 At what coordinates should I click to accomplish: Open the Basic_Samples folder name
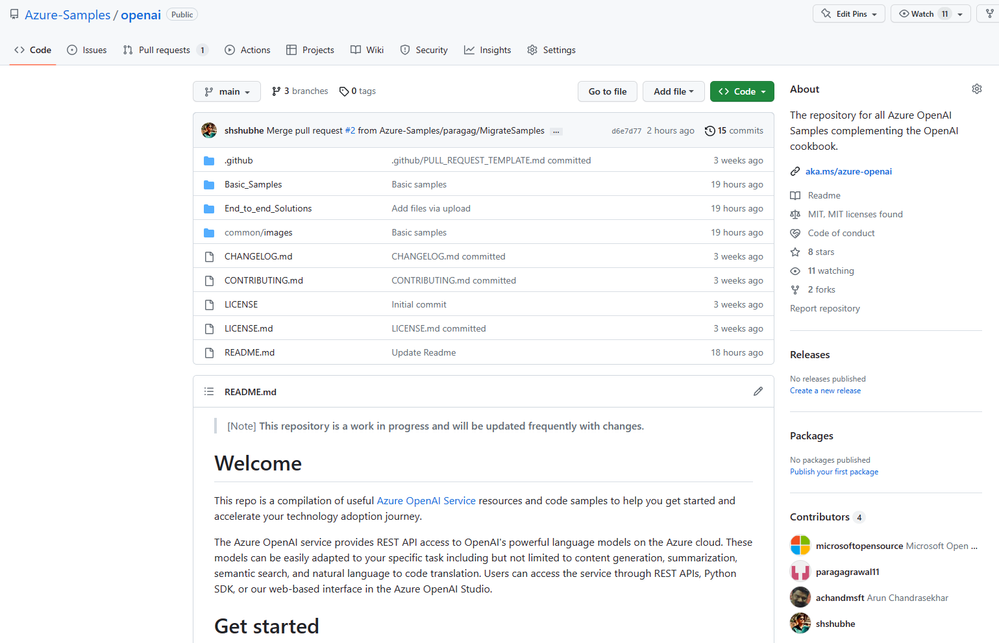tap(253, 184)
